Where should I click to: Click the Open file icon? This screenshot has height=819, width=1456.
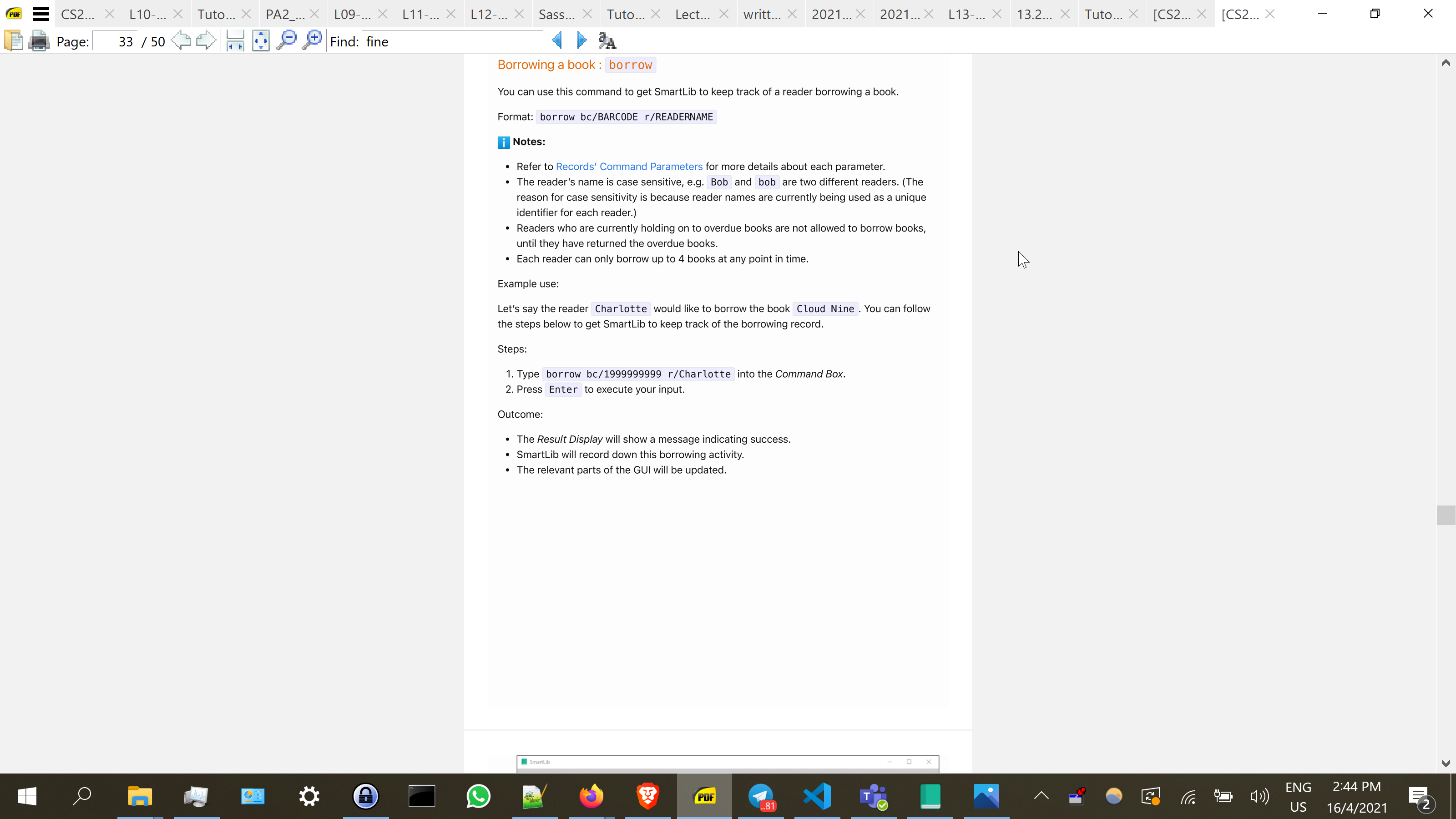(x=14, y=41)
